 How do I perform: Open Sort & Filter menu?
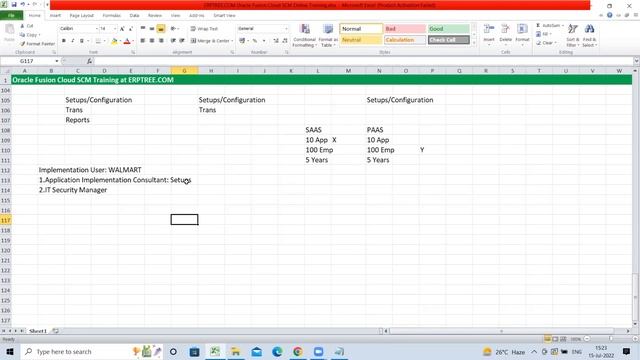(x=573, y=35)
